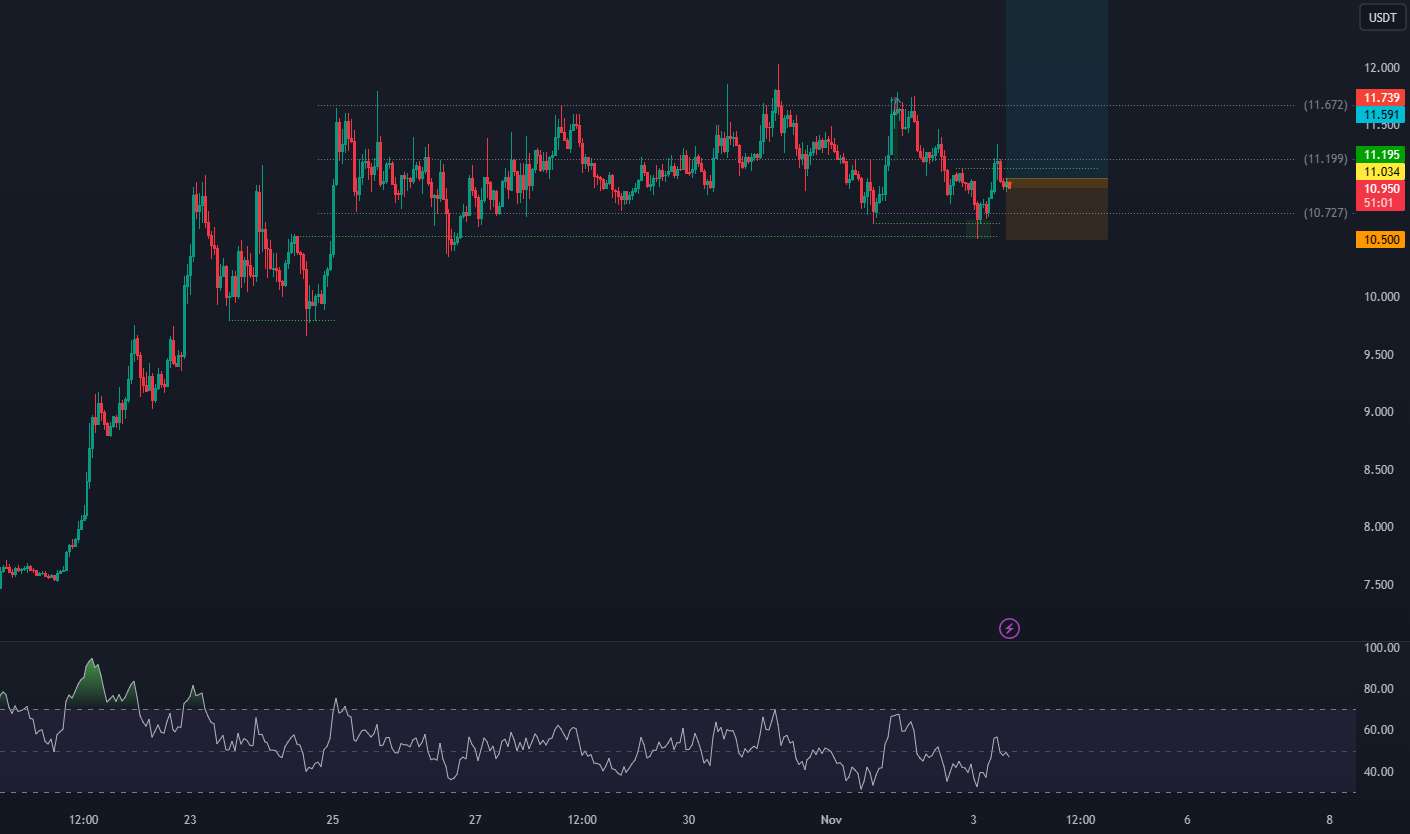1410x834 pixels.
Task: Select the green 11.195 price label
Action: click(1380, 155)
